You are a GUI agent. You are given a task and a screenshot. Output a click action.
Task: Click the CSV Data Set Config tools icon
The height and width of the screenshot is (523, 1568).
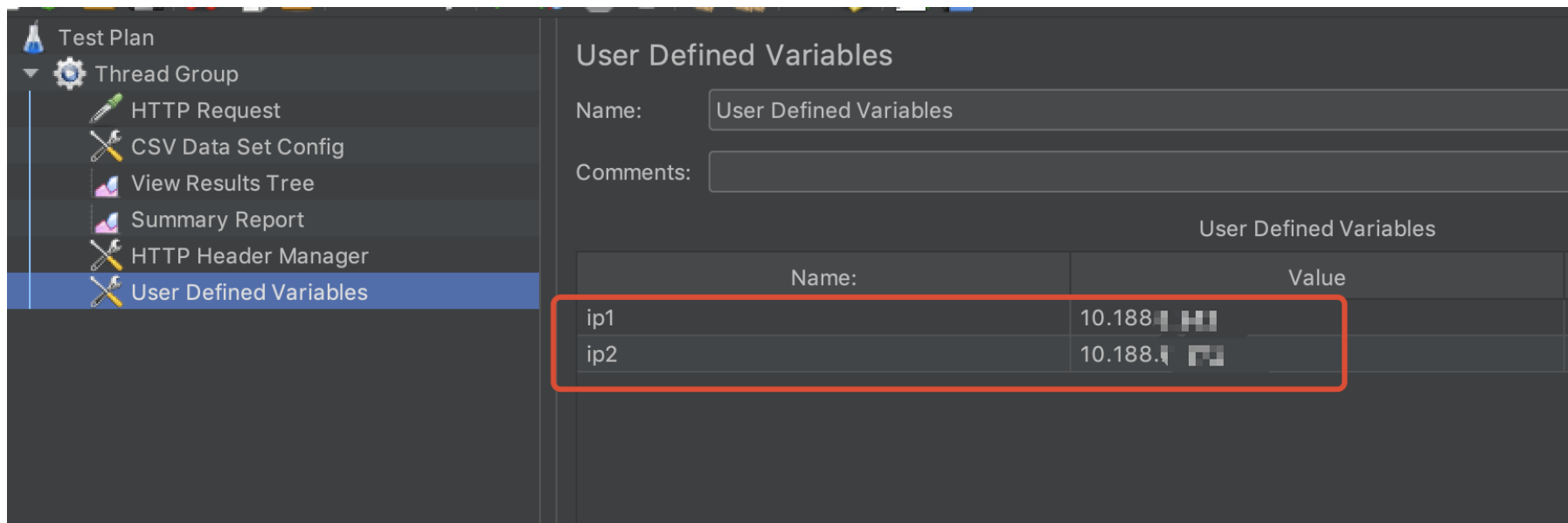106,146
